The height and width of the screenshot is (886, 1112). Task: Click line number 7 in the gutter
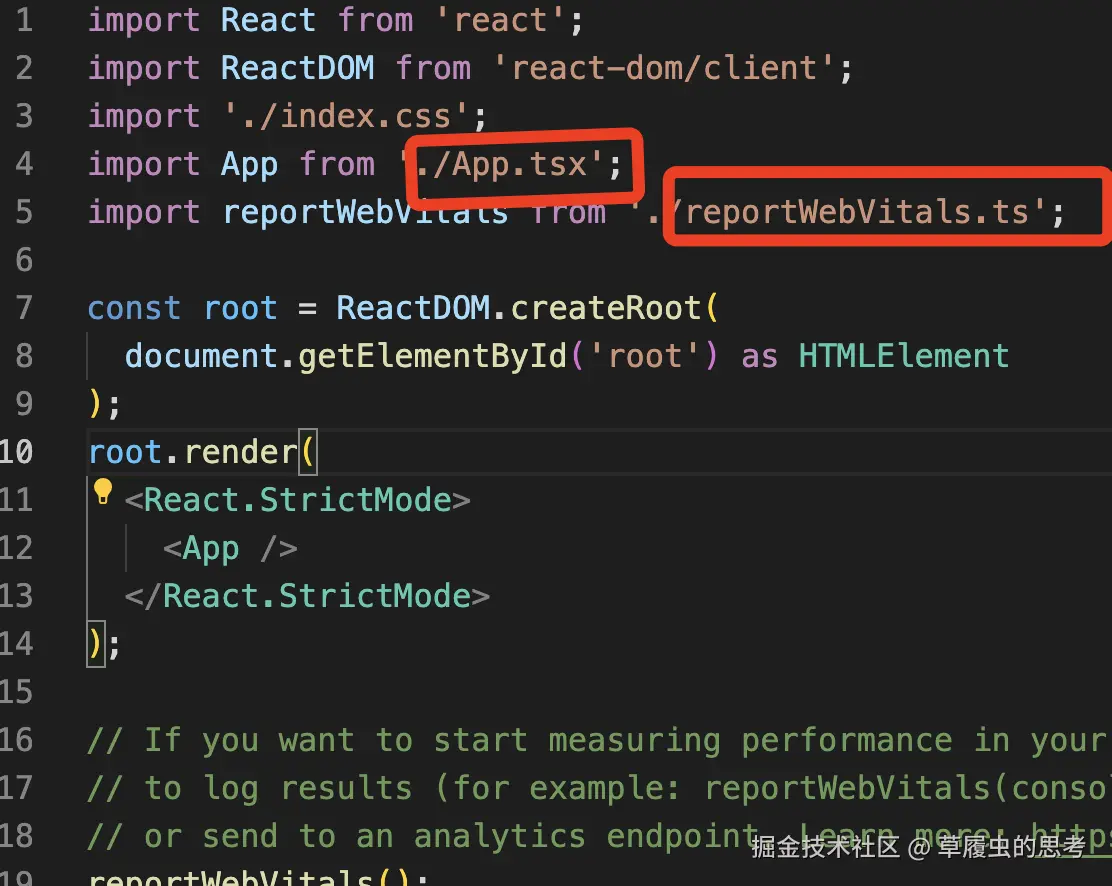tap(23, 308)
